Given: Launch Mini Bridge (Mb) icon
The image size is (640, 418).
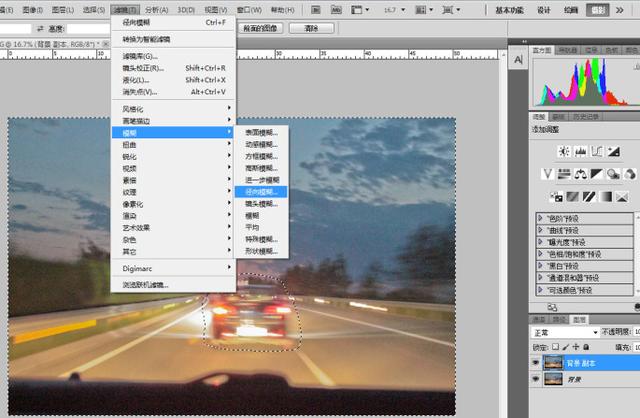Looking at the screenshot, I should (336, 9).
